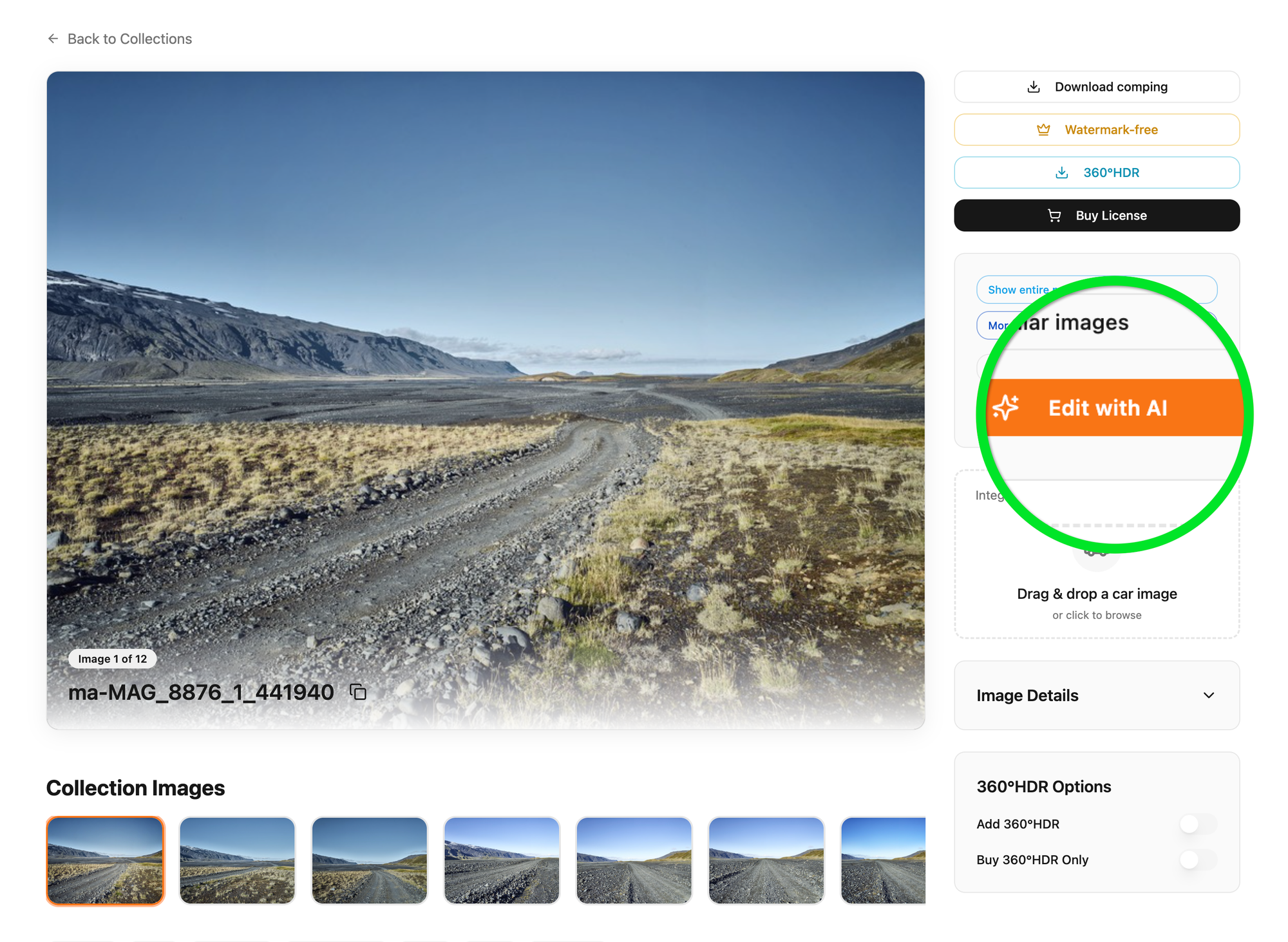
Task: Expand the Image Details section
Action: point(1027,695)
